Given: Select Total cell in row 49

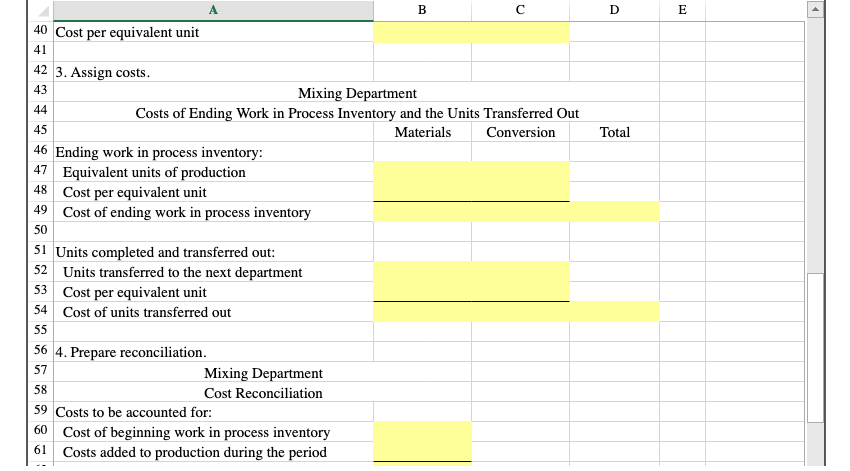Looking at the screenshot, I should pyautogui.click(x=614, y=212).
